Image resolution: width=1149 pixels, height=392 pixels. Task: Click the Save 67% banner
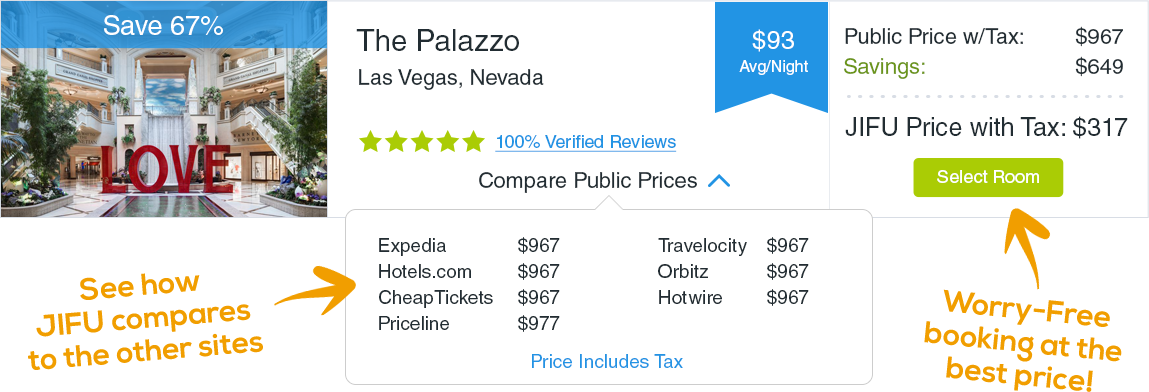tap(163, 25)
